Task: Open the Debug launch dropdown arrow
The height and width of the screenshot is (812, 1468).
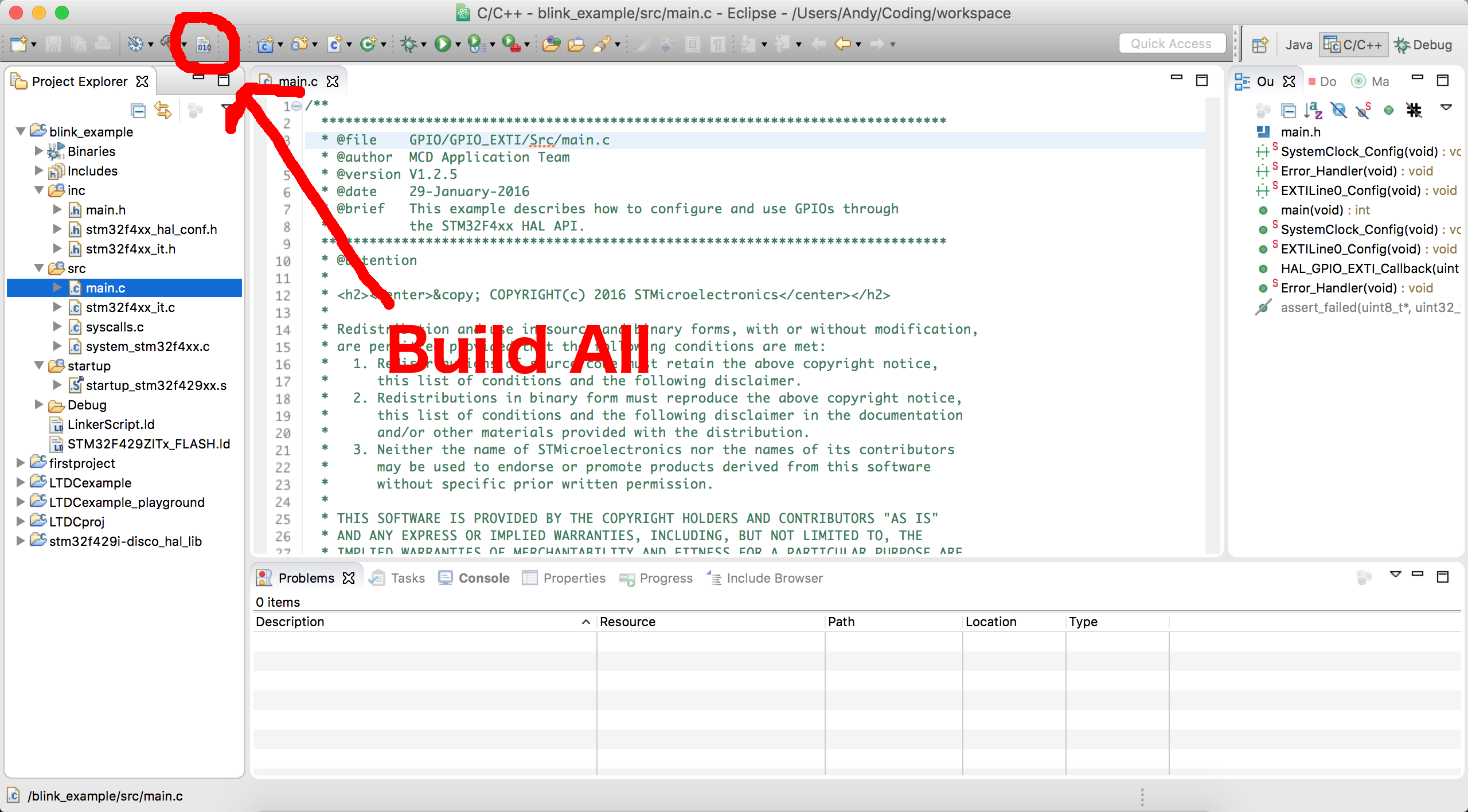Action: 424,45
